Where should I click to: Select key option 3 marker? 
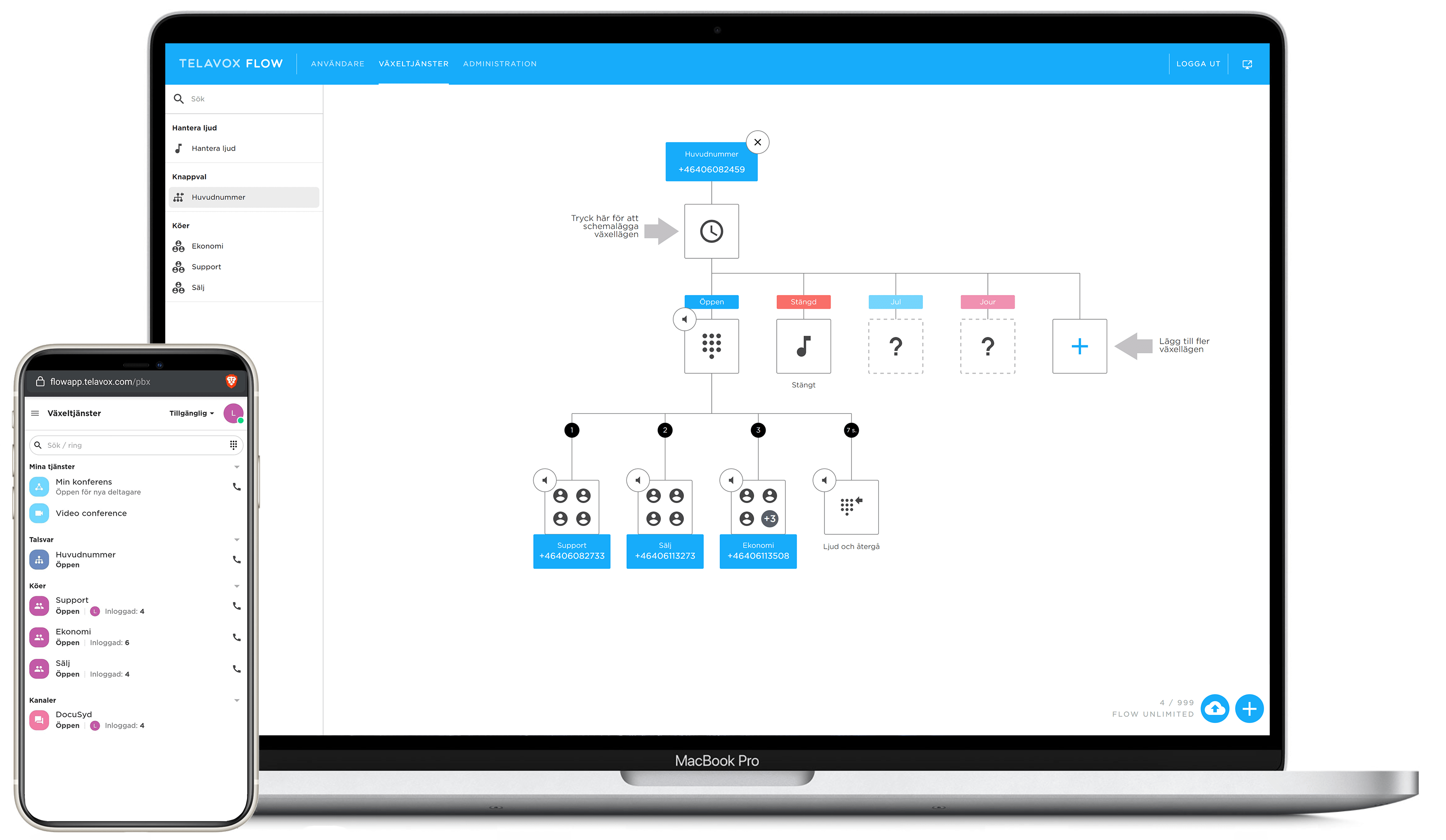(x=758, y=430)
